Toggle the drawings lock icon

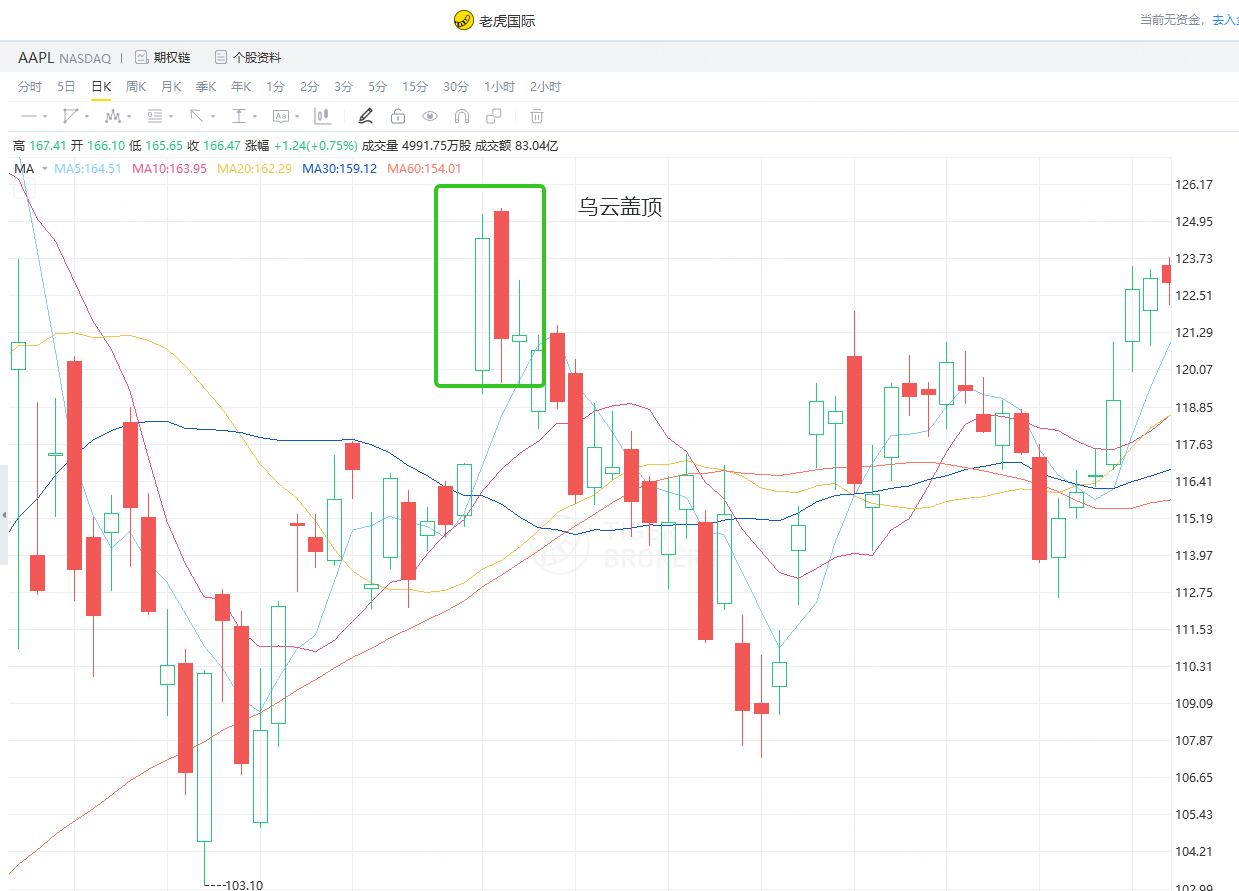pyautogui.click(x=398, y=116)
